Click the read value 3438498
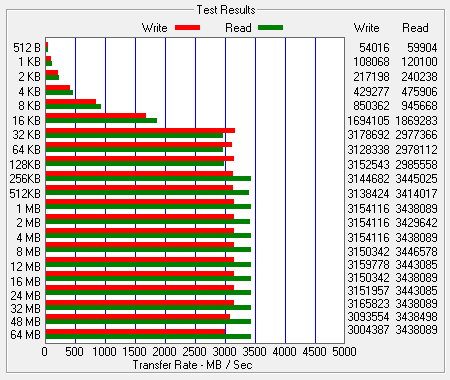Viewport: 450px width, 380px height. pos(416,316)
